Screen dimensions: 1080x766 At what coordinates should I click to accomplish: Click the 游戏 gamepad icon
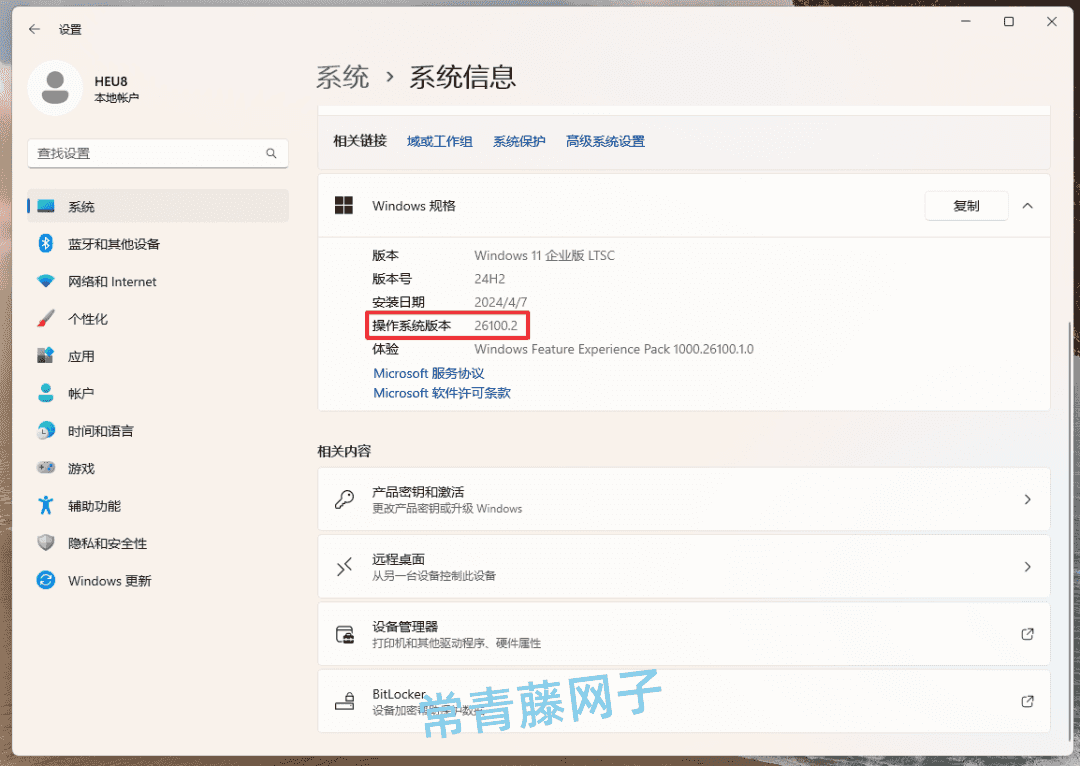(46, 468)
